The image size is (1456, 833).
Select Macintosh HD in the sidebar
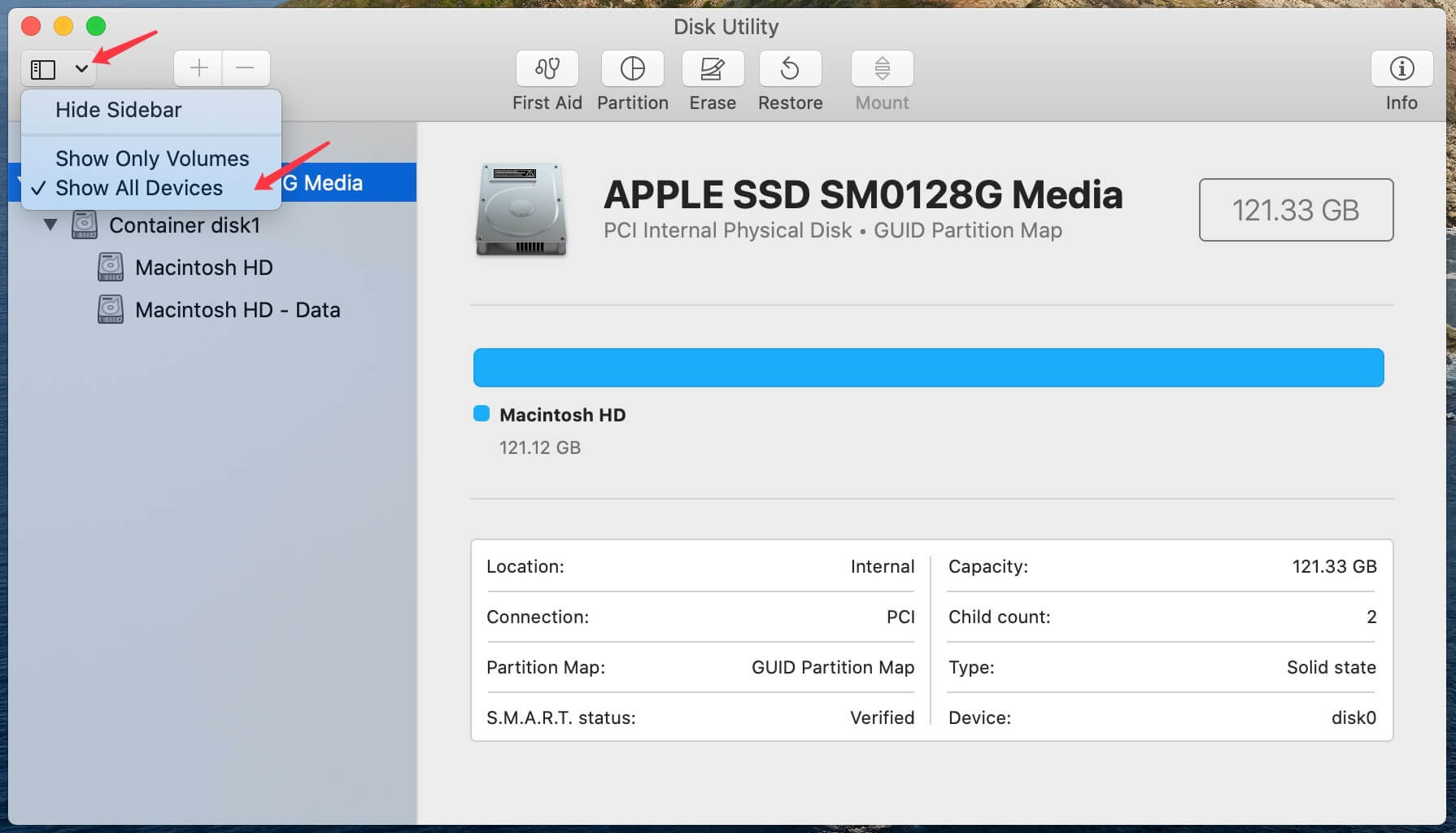point(203,267)
